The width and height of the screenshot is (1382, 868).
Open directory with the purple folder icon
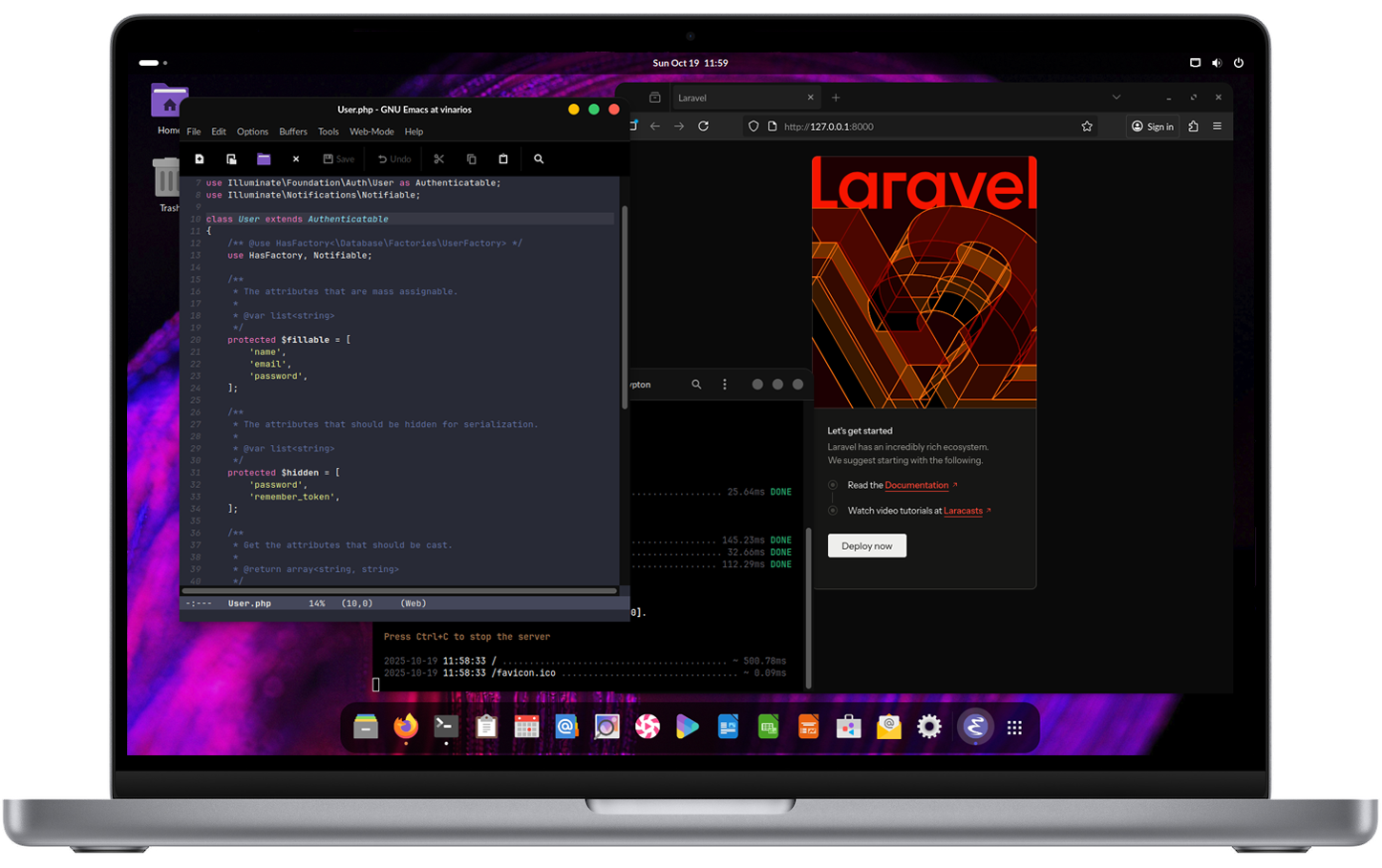[264, 159]
